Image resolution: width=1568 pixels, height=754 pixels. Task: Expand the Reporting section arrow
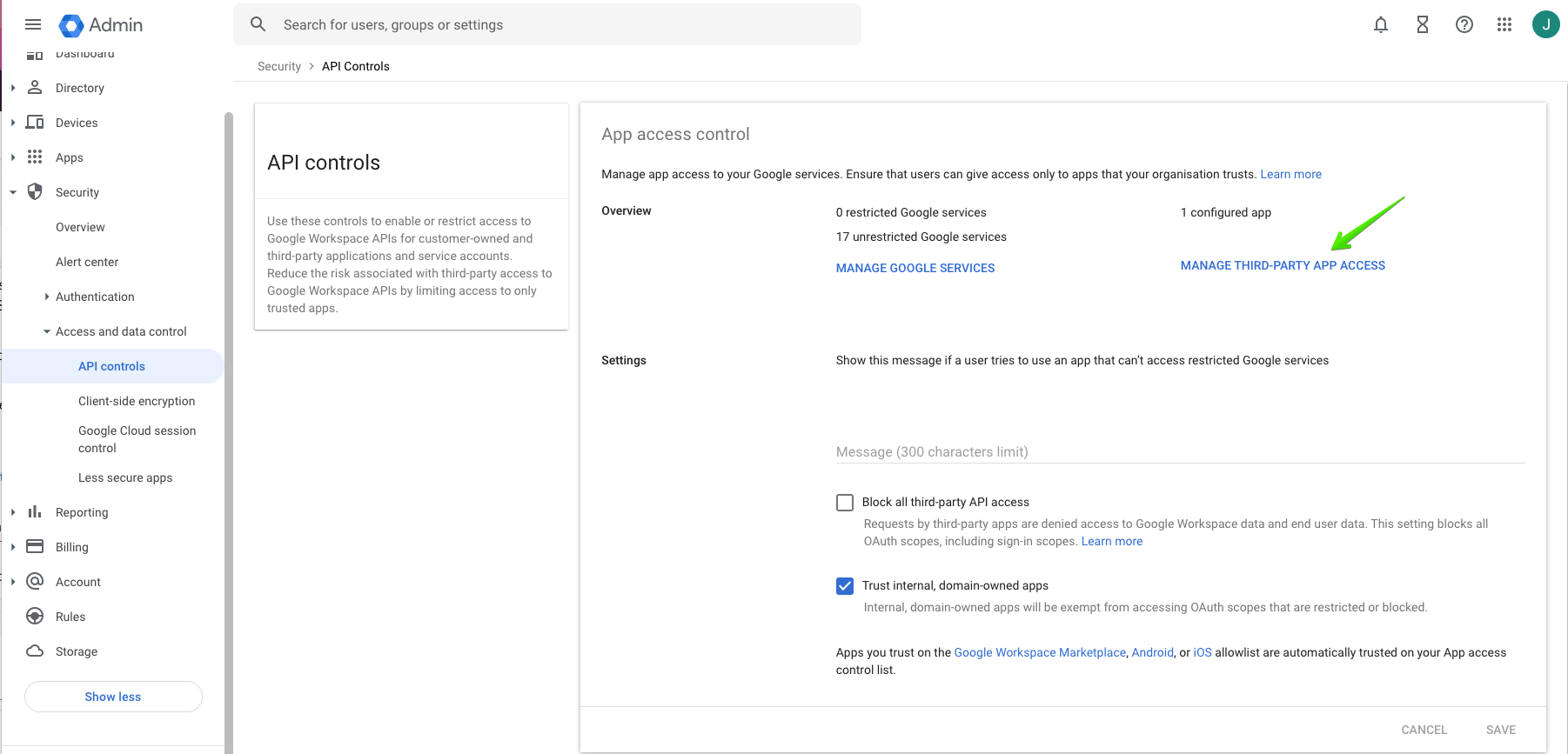point(13,512)
